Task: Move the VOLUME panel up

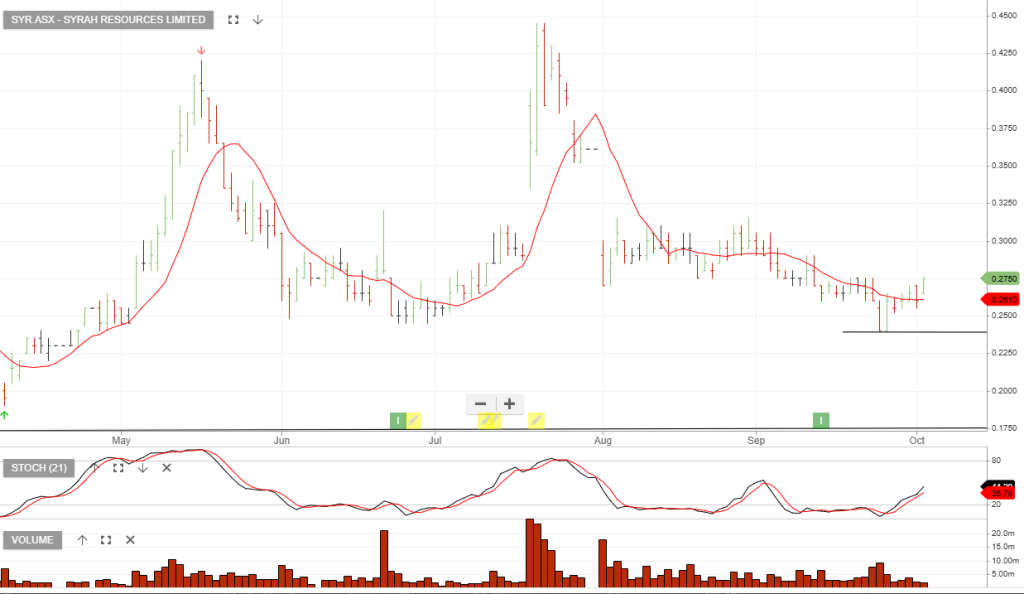Action: point(82,540)
